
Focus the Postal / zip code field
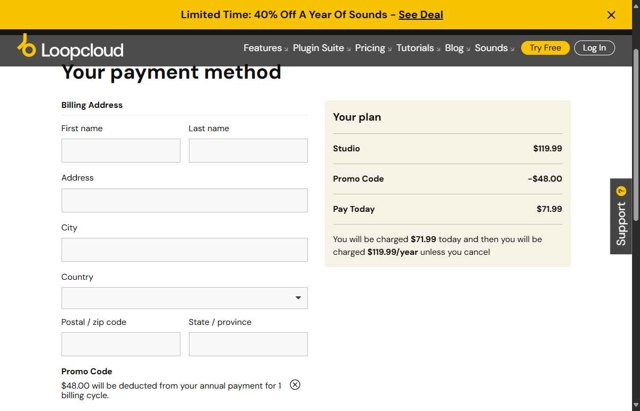coord(121,344)
